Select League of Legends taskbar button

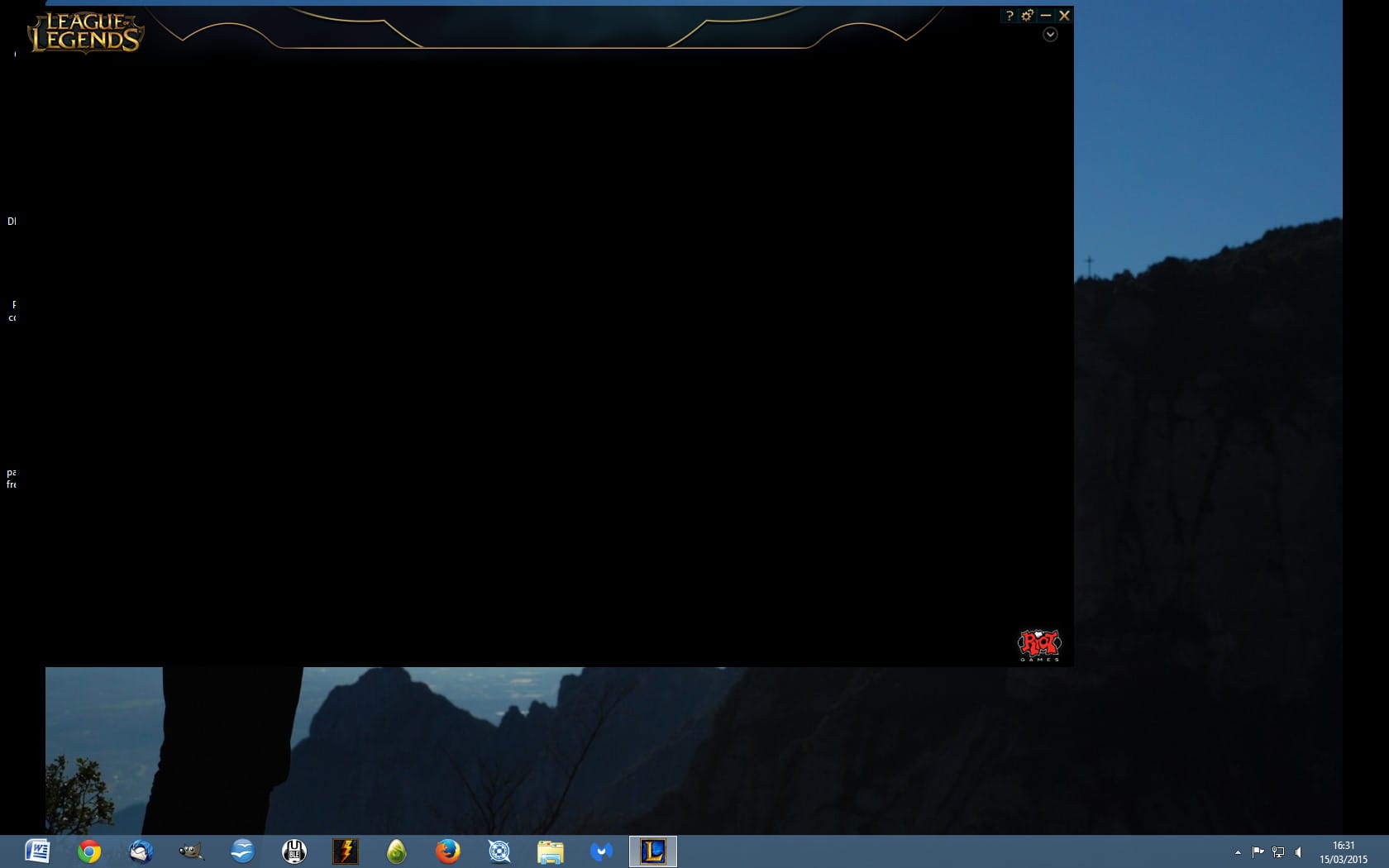pyautogui.click(x=653, y=851)
